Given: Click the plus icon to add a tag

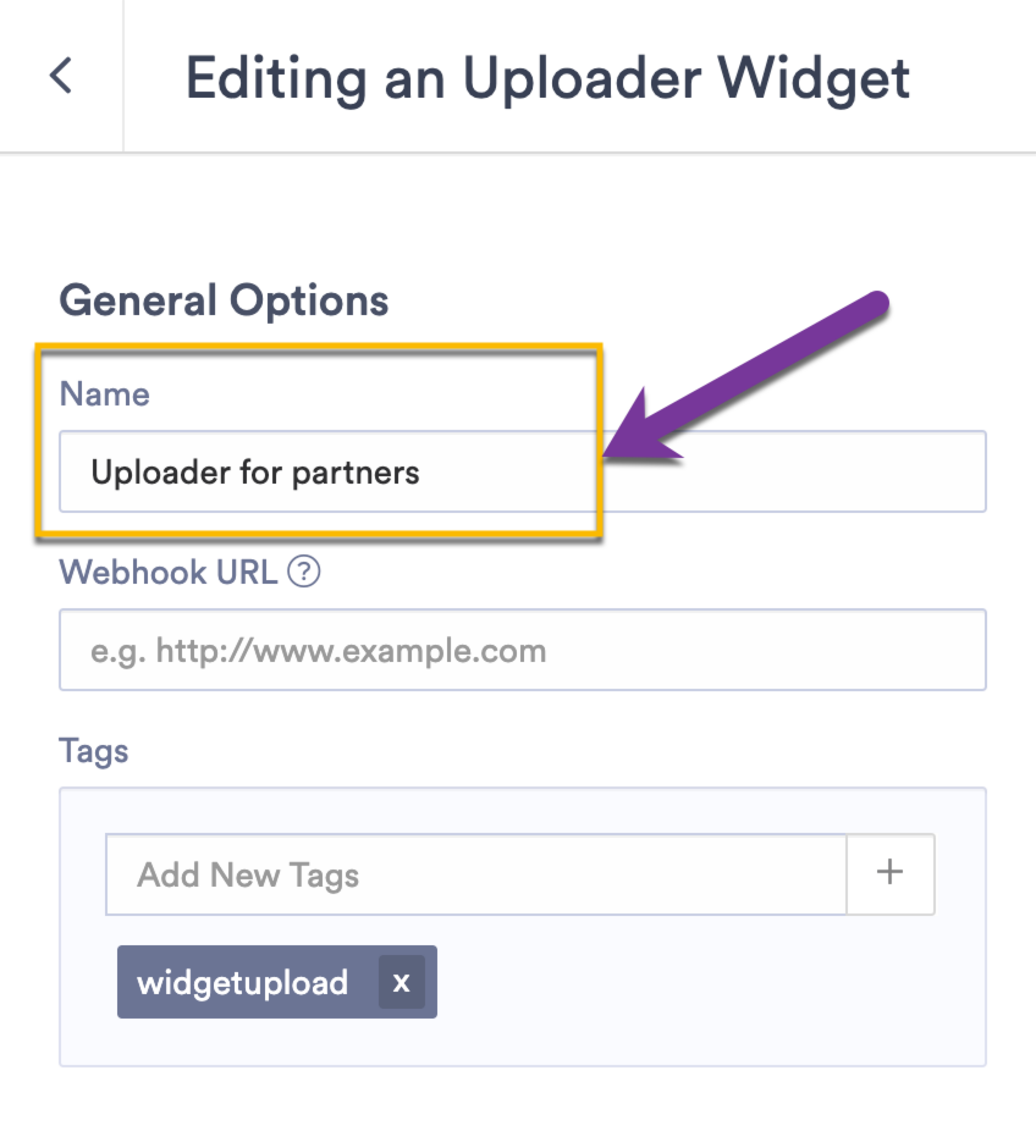Looking at the screenshot, I should click(889, 873).
